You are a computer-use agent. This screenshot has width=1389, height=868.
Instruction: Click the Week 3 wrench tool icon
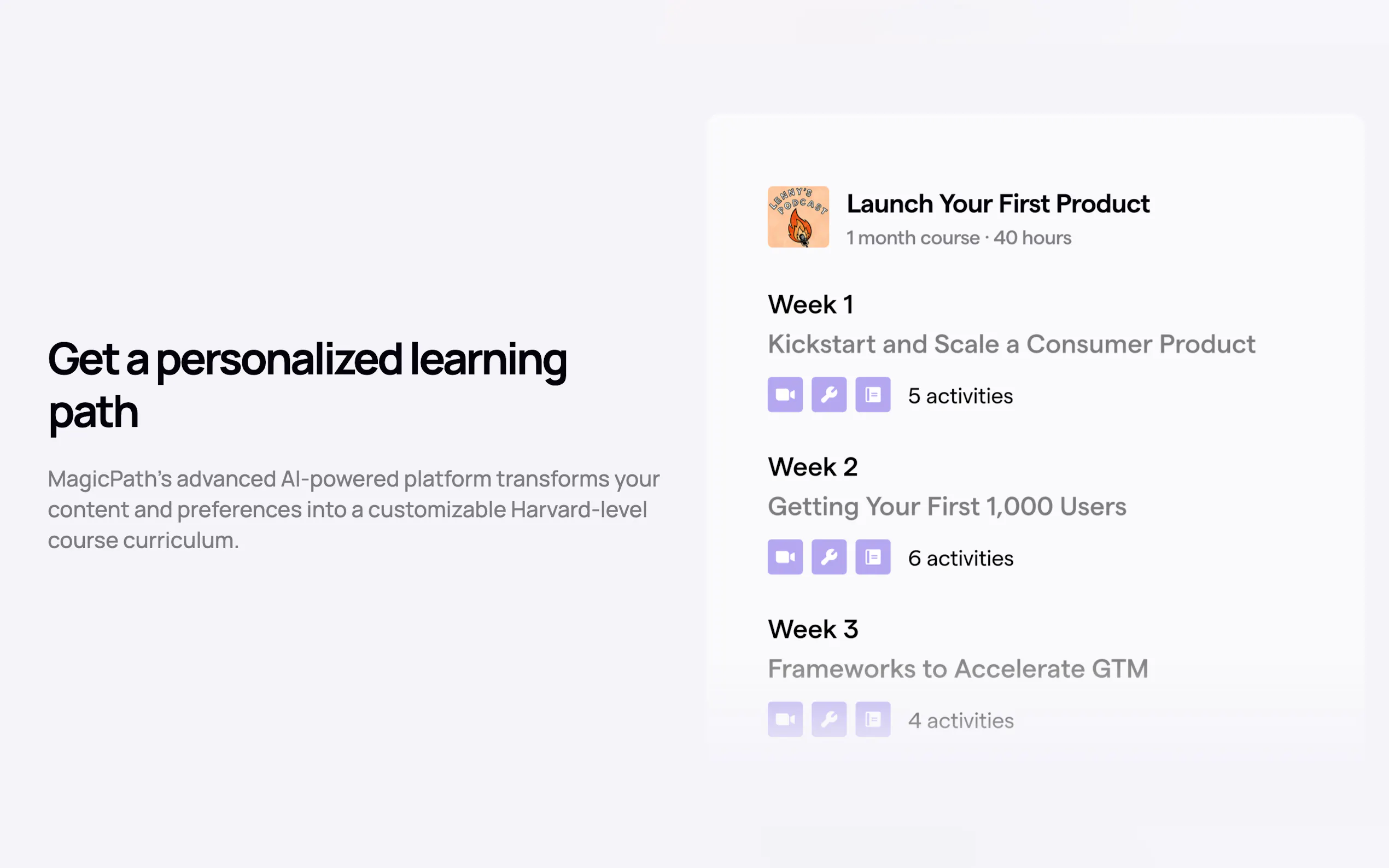(828, 719)
